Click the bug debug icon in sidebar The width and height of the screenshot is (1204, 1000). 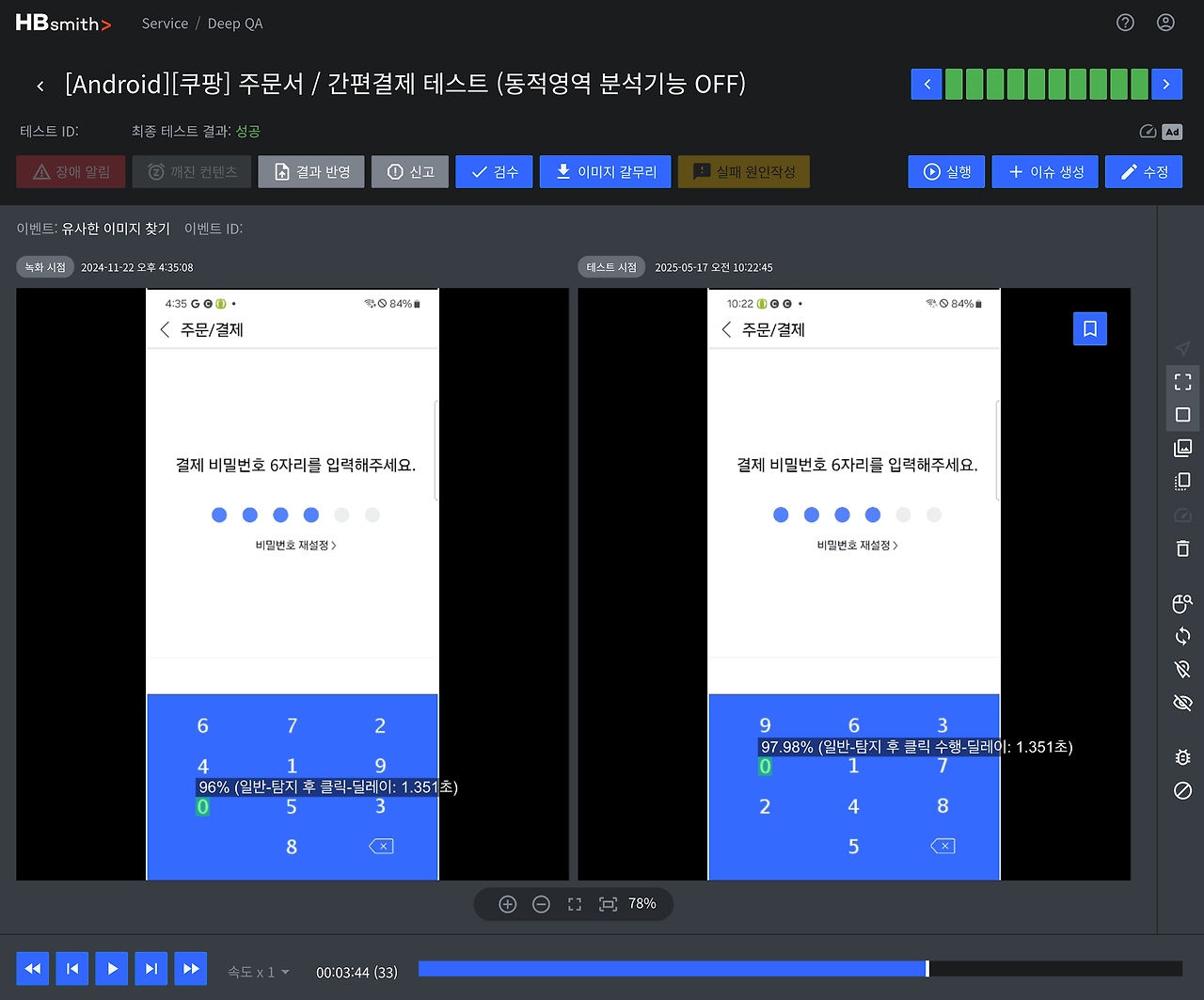[1183, 756]
